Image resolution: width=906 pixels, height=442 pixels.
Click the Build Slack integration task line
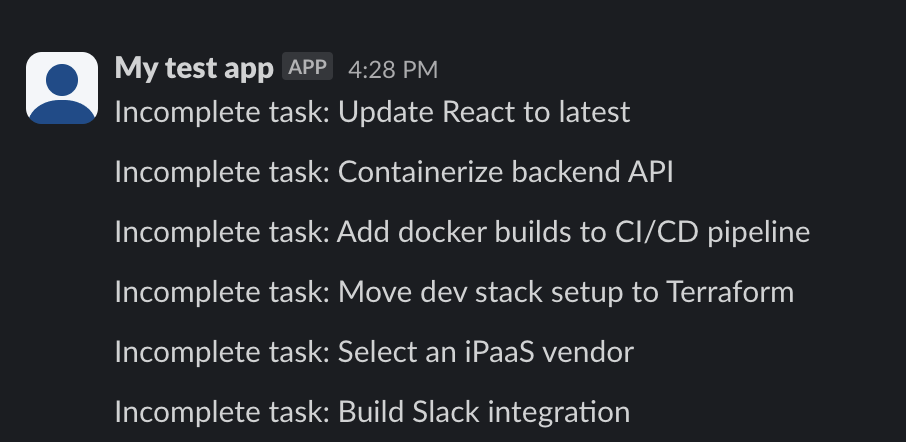point(372,413)
